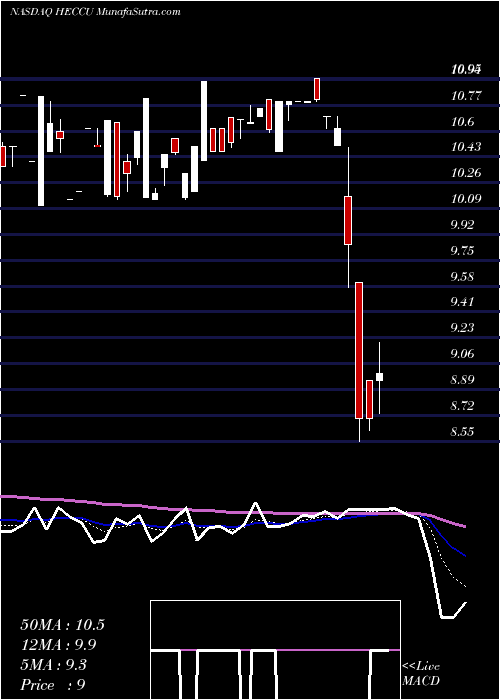This screenshot has width=500, height=700.
Task: Click the <<Live MACD label
Action: (x=421, y=674)
